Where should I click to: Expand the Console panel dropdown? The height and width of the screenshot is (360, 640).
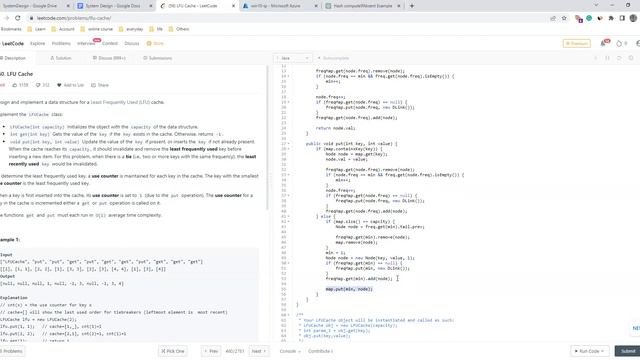click(290, 351)
